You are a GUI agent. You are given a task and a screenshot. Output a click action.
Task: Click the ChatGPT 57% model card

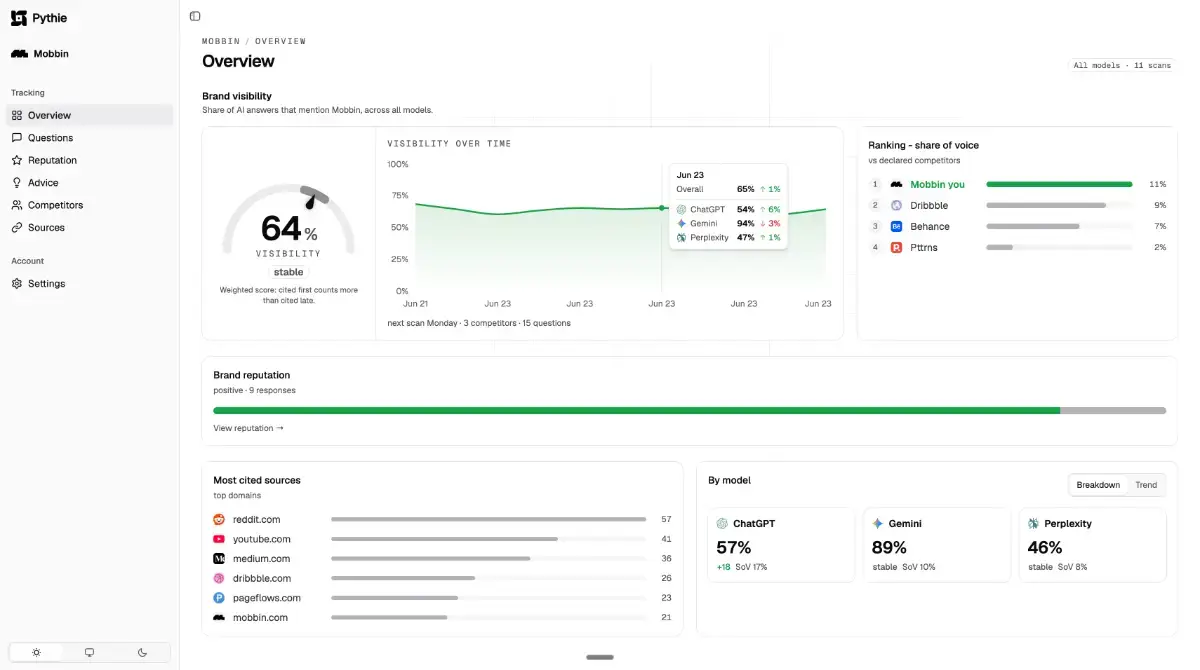pyautogui.click(x=782, y=545)
